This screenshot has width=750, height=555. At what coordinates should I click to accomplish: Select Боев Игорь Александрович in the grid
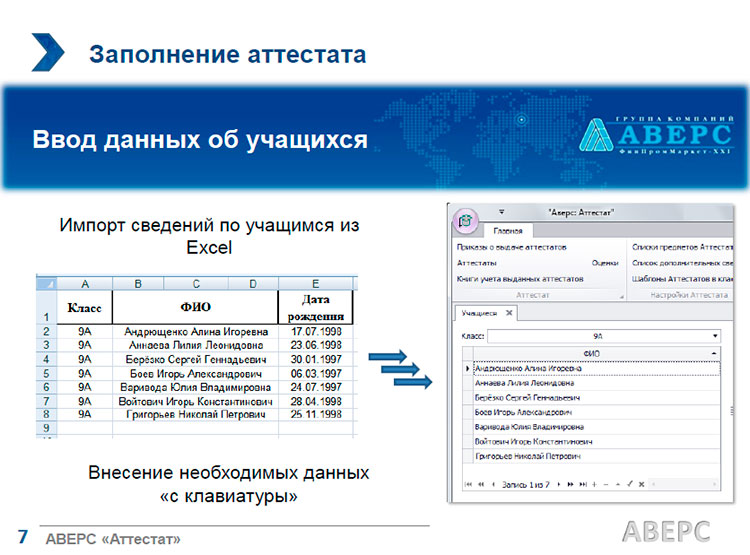tap(596, 412)
